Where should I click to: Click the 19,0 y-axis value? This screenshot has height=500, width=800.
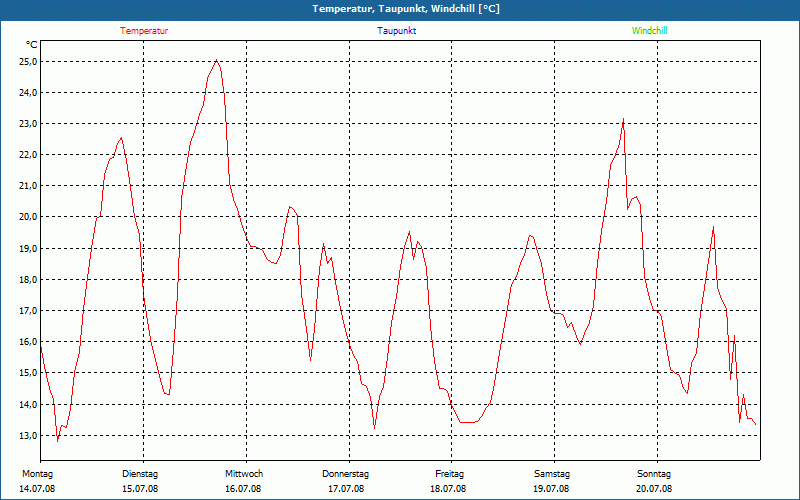pos(29,249)
